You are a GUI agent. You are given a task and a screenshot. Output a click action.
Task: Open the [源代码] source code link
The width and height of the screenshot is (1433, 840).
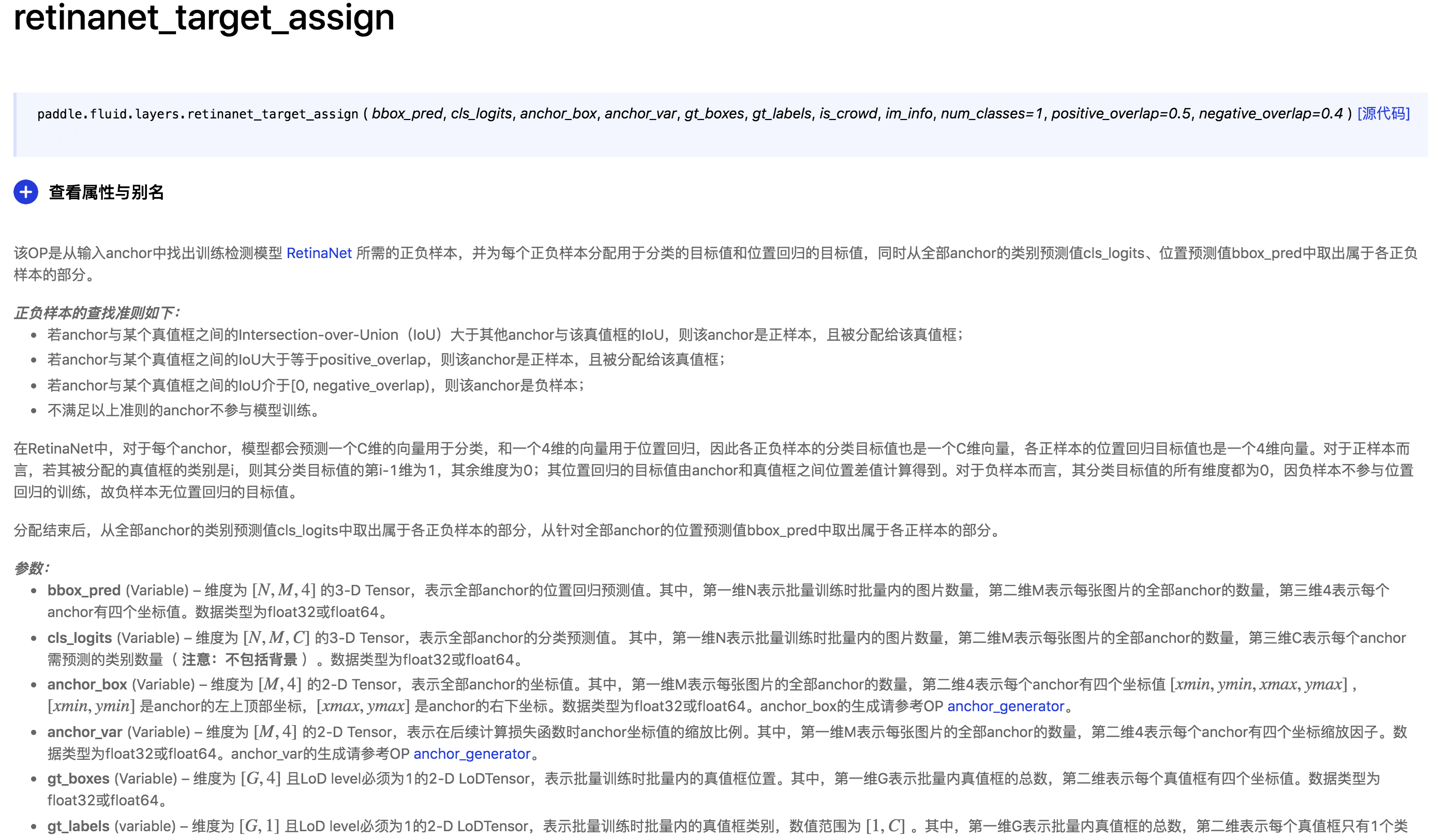(1383, 113)
